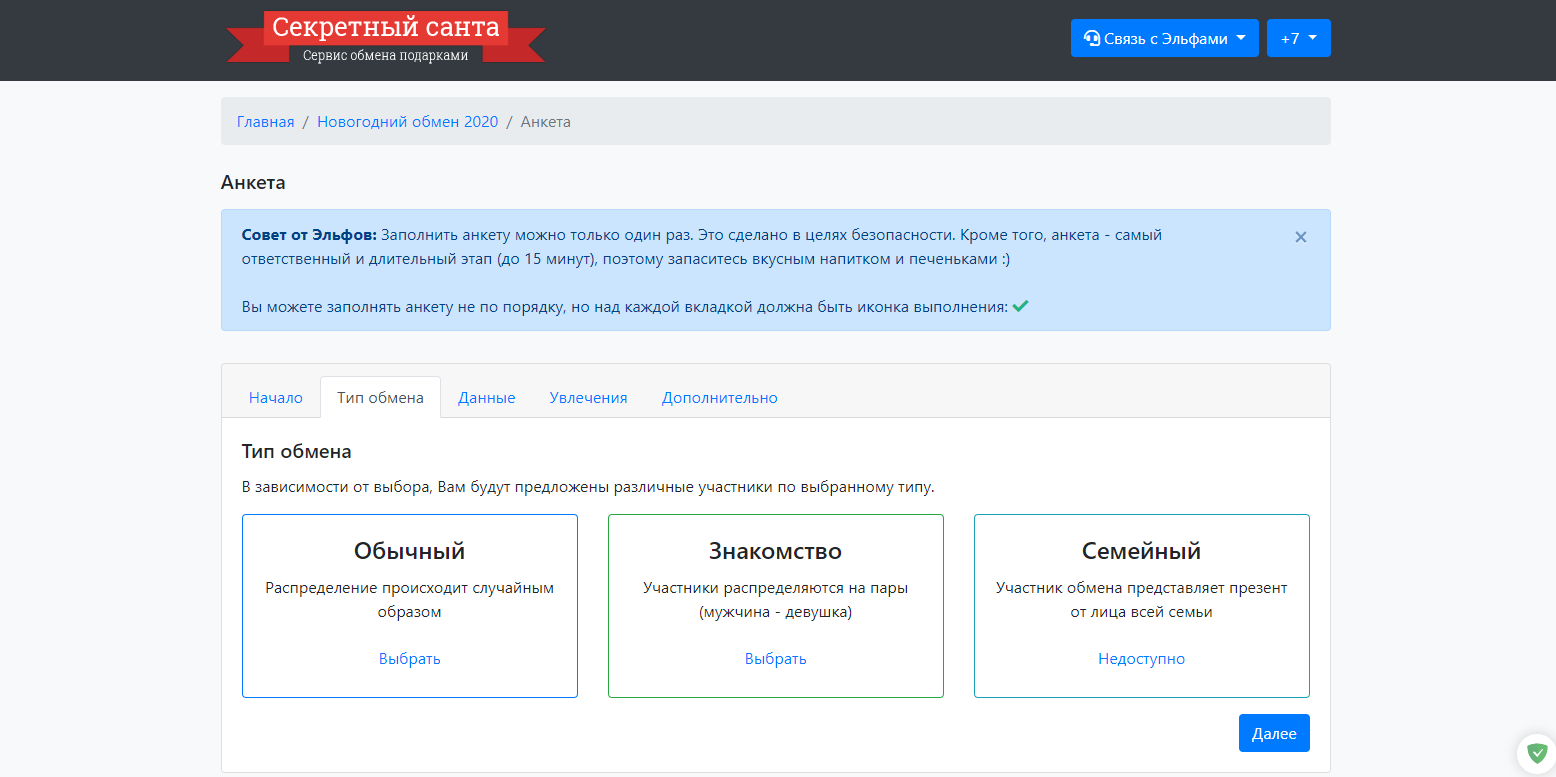Click the Обычный card heading
This screenshot has width=1556, height=777.
(409, 551)
